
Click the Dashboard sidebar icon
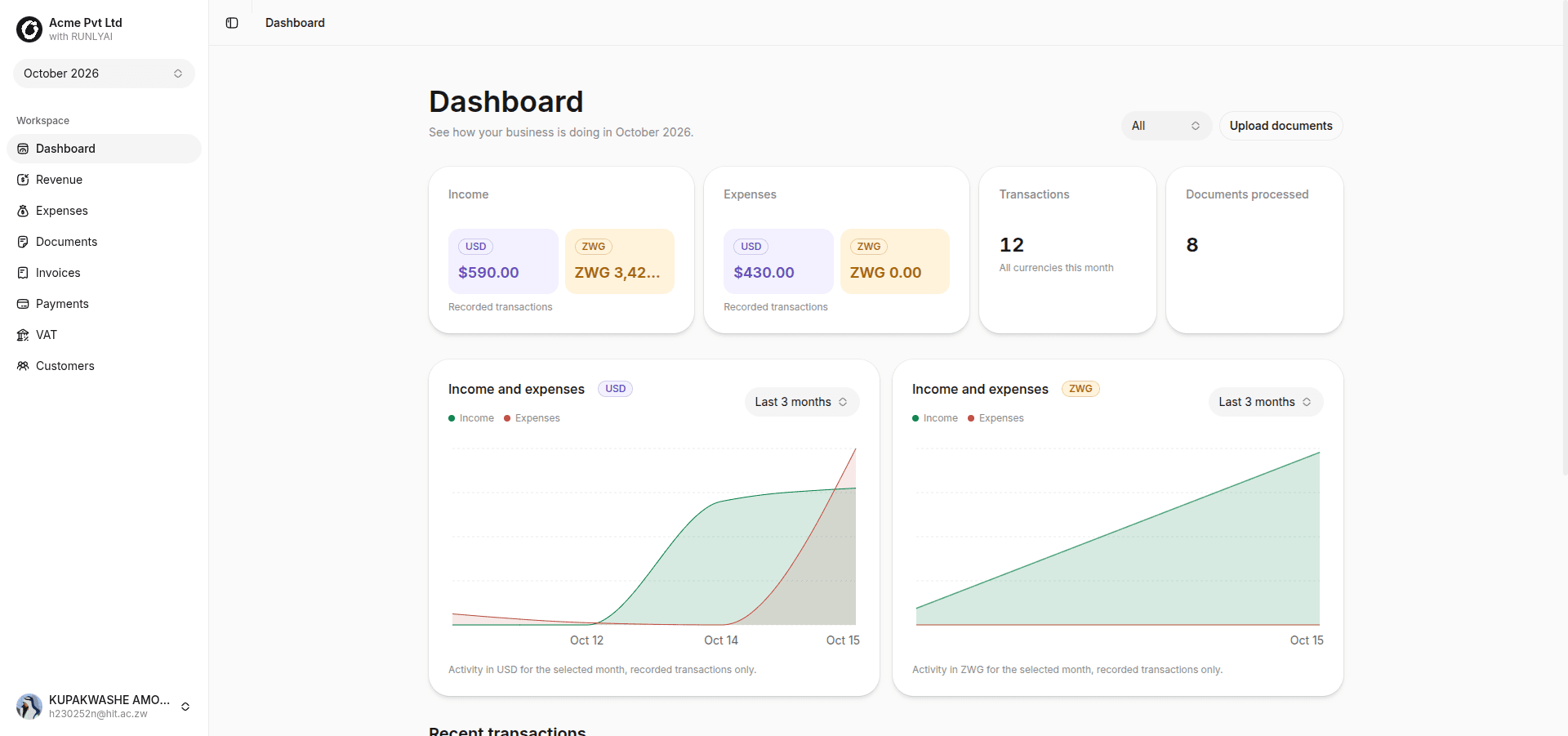coord(23,149)
